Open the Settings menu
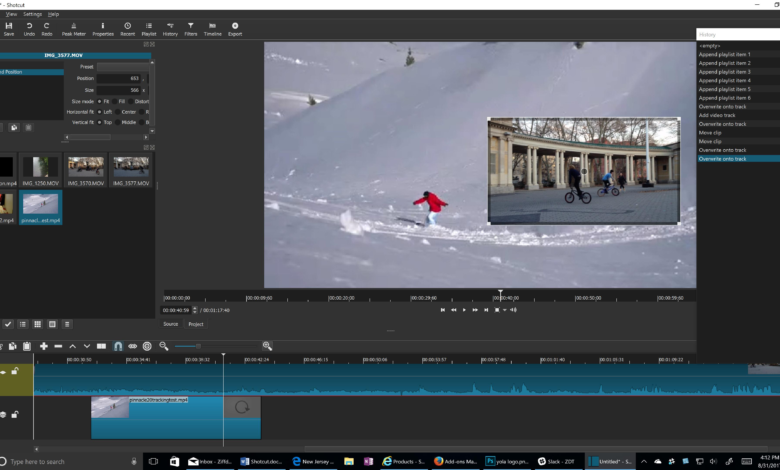Viewport: 780px width, 470px height. tap(33, 14)
